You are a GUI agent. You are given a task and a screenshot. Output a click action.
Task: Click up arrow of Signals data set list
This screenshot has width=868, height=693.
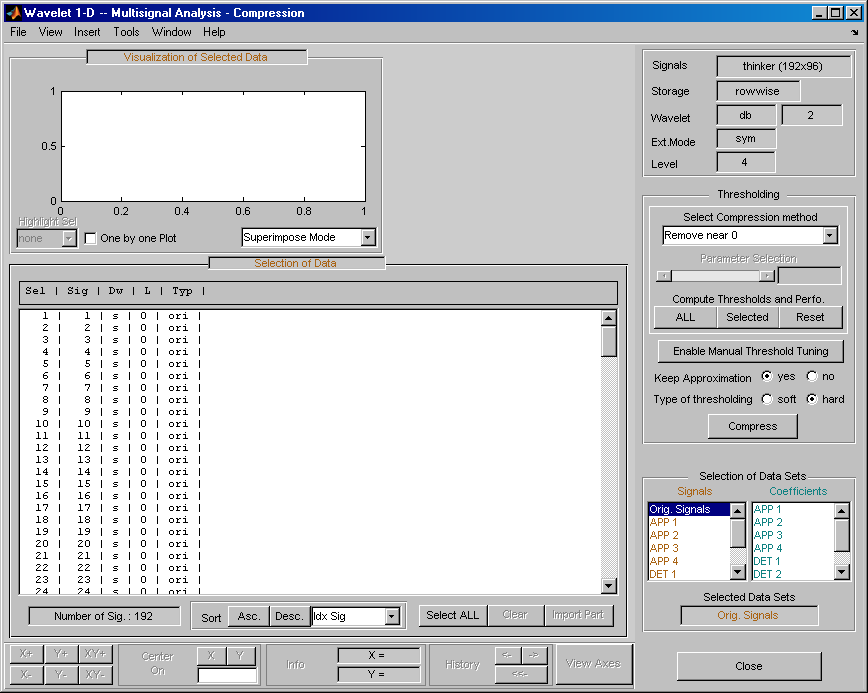pos(737,511)
